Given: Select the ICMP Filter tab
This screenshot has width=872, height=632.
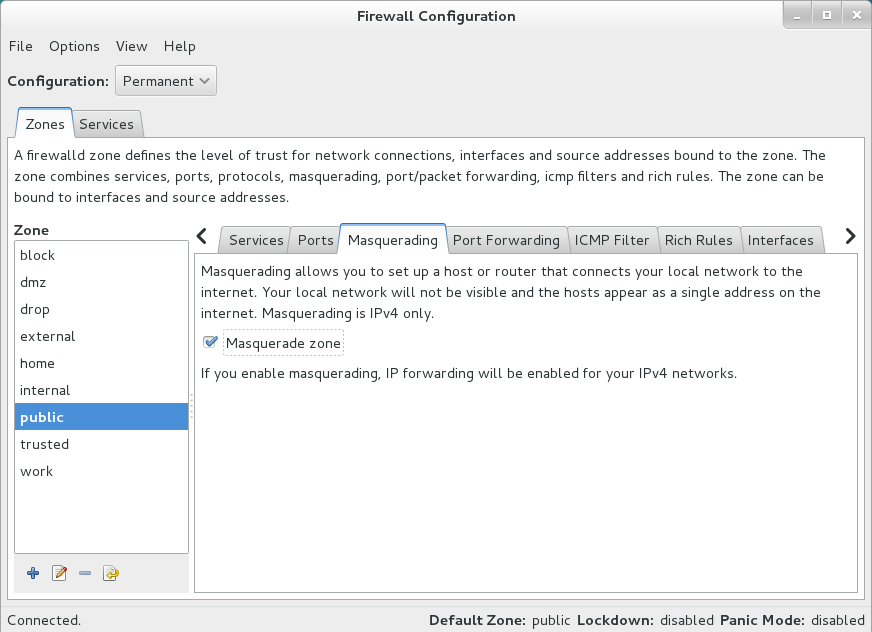Looking at the screenshot, I should tap(612, 240).
